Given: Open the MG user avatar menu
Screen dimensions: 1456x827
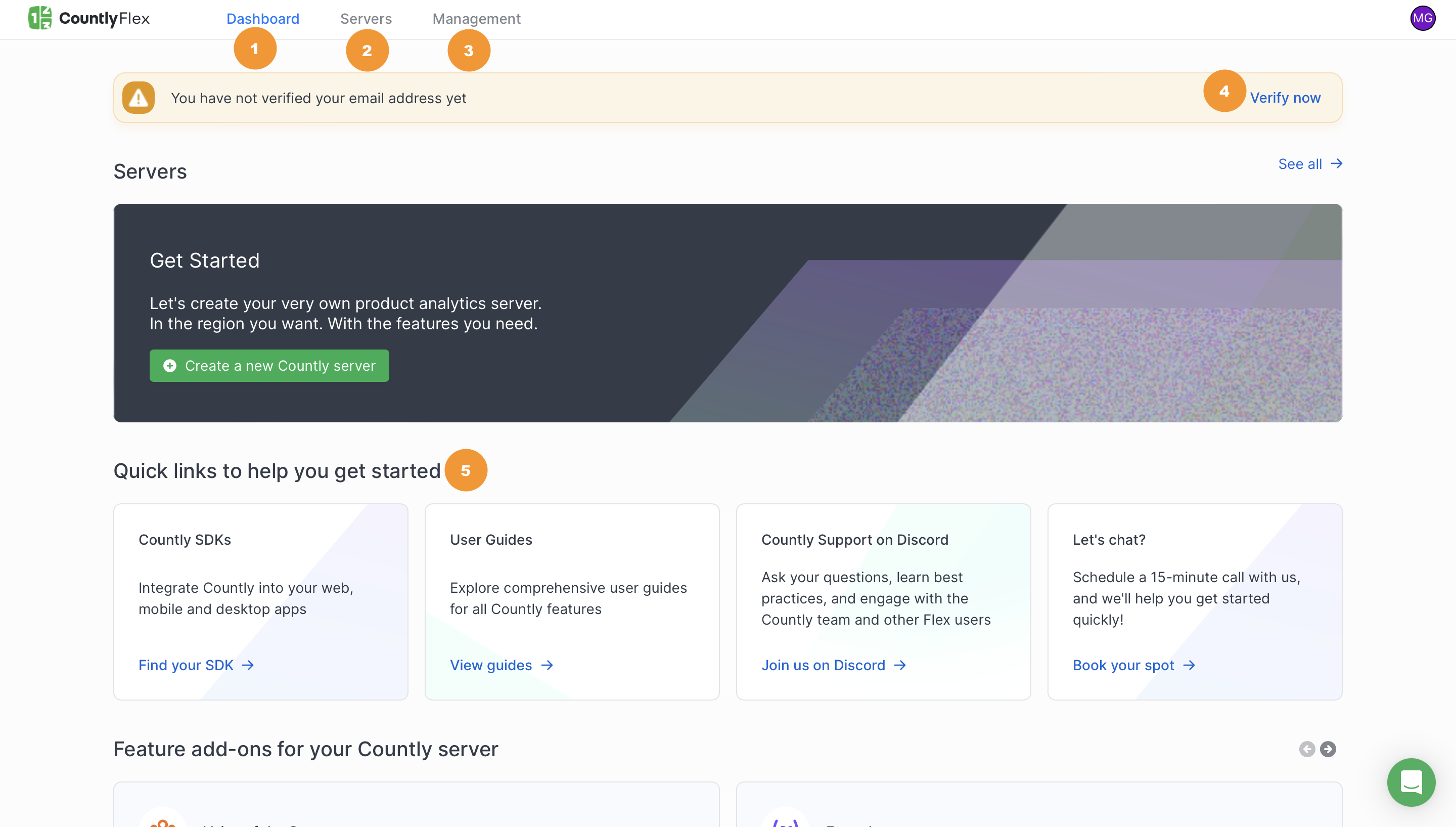Looking at the screenshot, I should [x=1423, y=18].
